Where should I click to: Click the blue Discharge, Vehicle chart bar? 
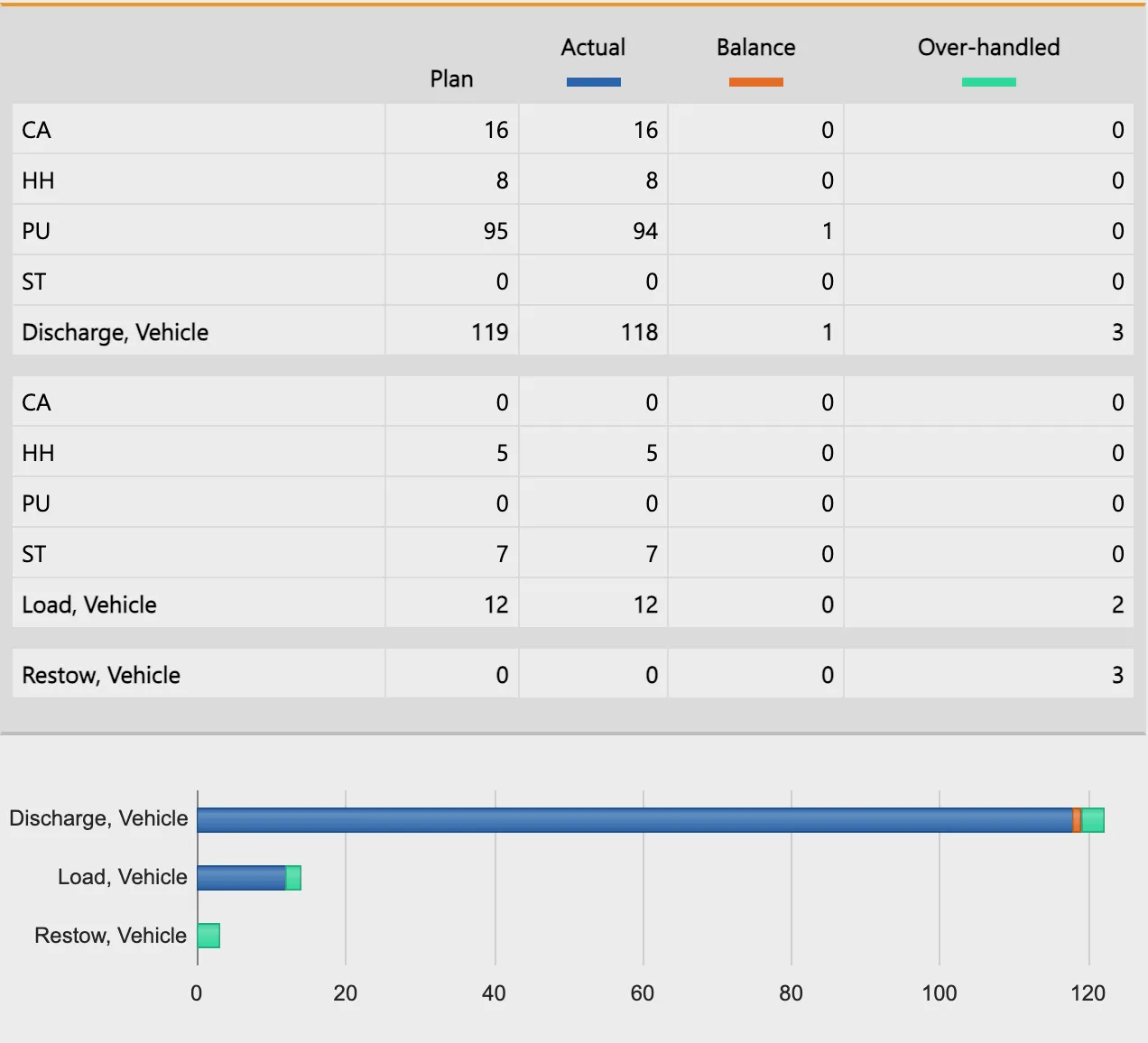[635, 820]
